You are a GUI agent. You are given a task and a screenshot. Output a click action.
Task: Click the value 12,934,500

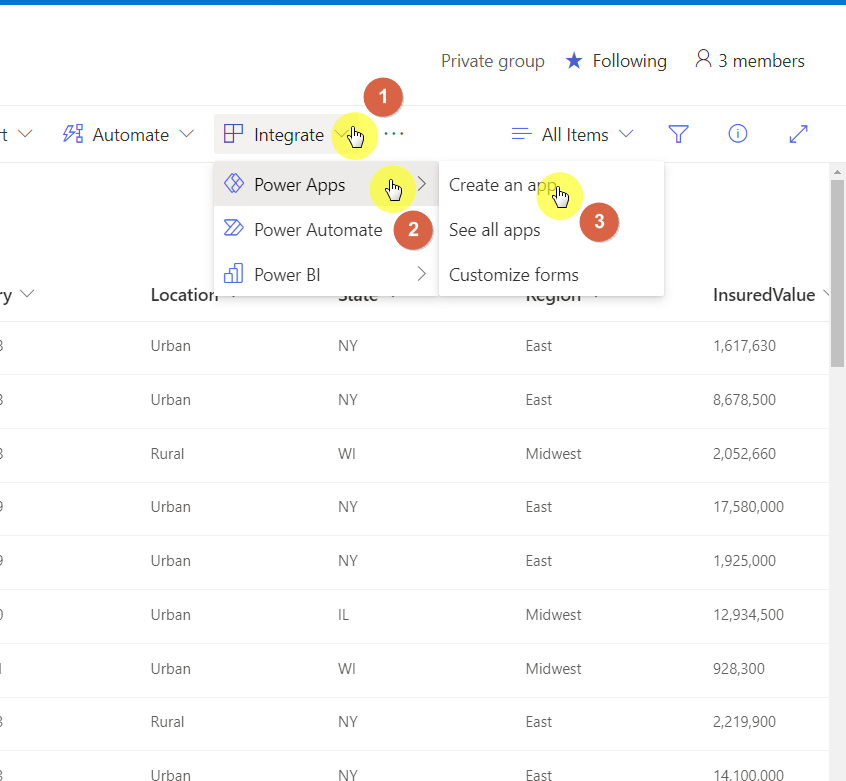(748, 614)
